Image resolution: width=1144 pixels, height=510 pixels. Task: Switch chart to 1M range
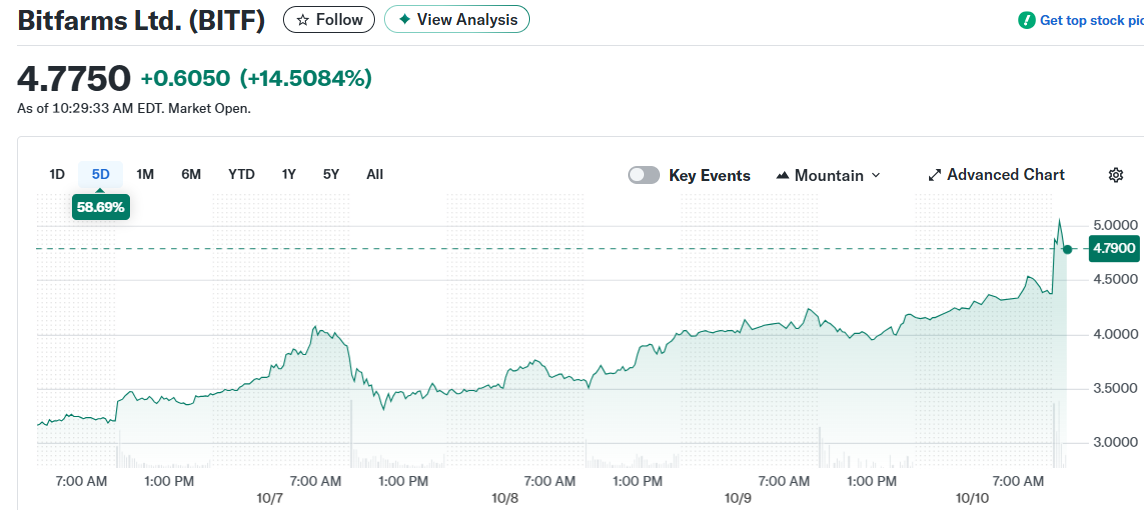click(x=145, y=174)
